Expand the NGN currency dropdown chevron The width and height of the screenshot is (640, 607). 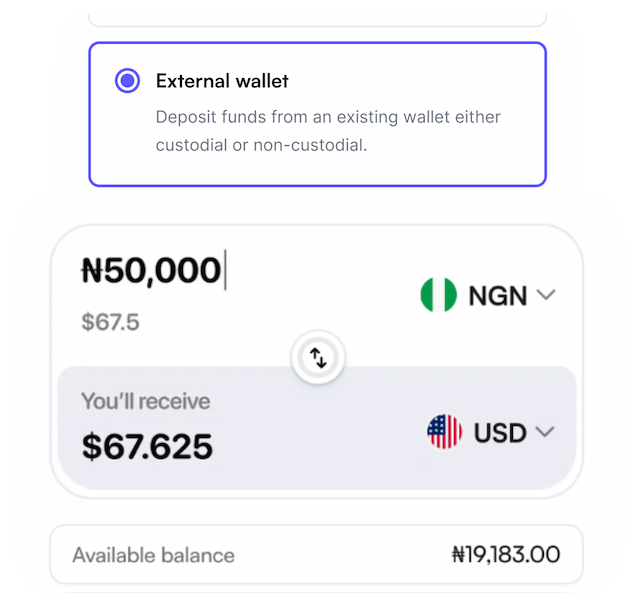point(545,295)
